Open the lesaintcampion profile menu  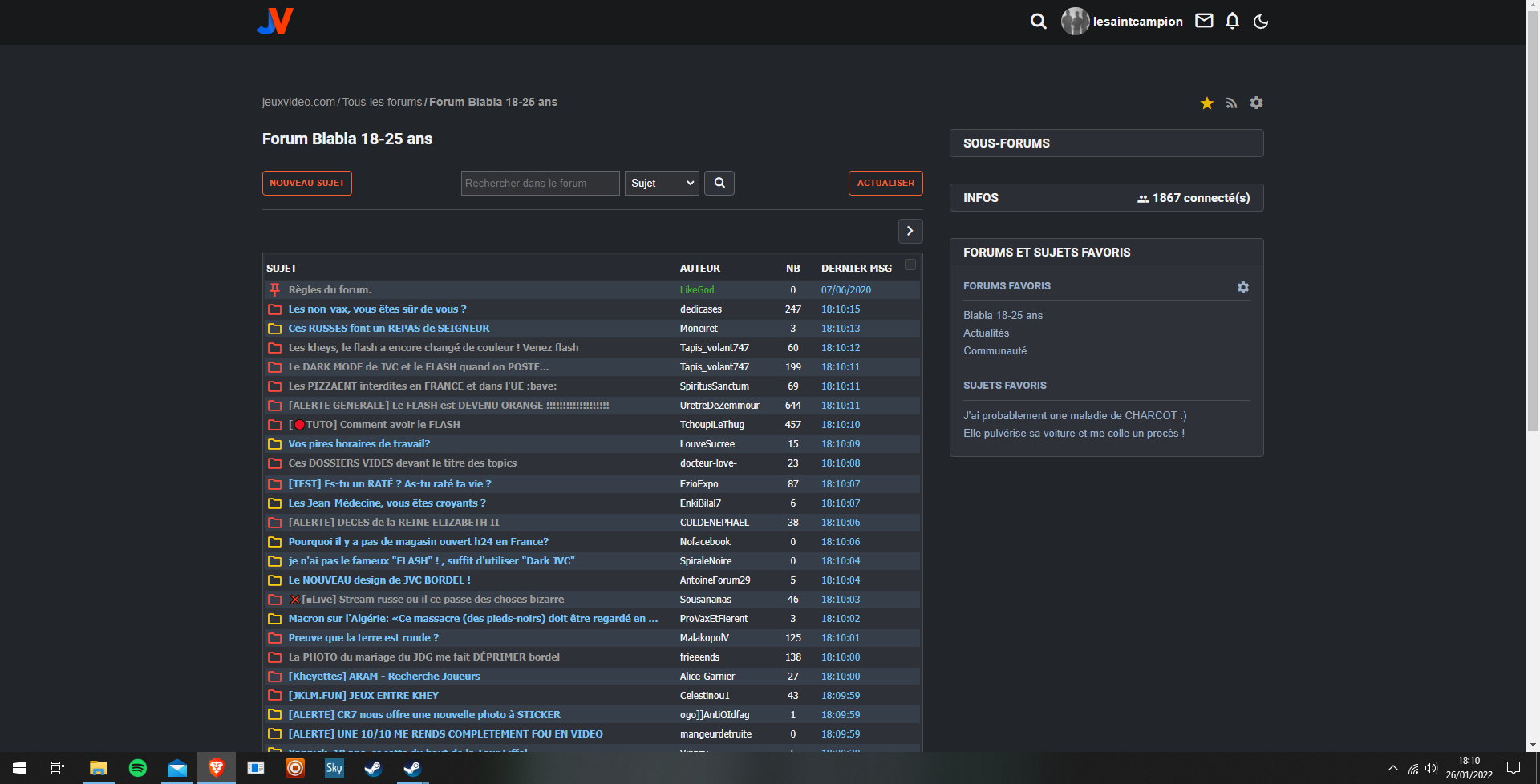pos(1122,22)
